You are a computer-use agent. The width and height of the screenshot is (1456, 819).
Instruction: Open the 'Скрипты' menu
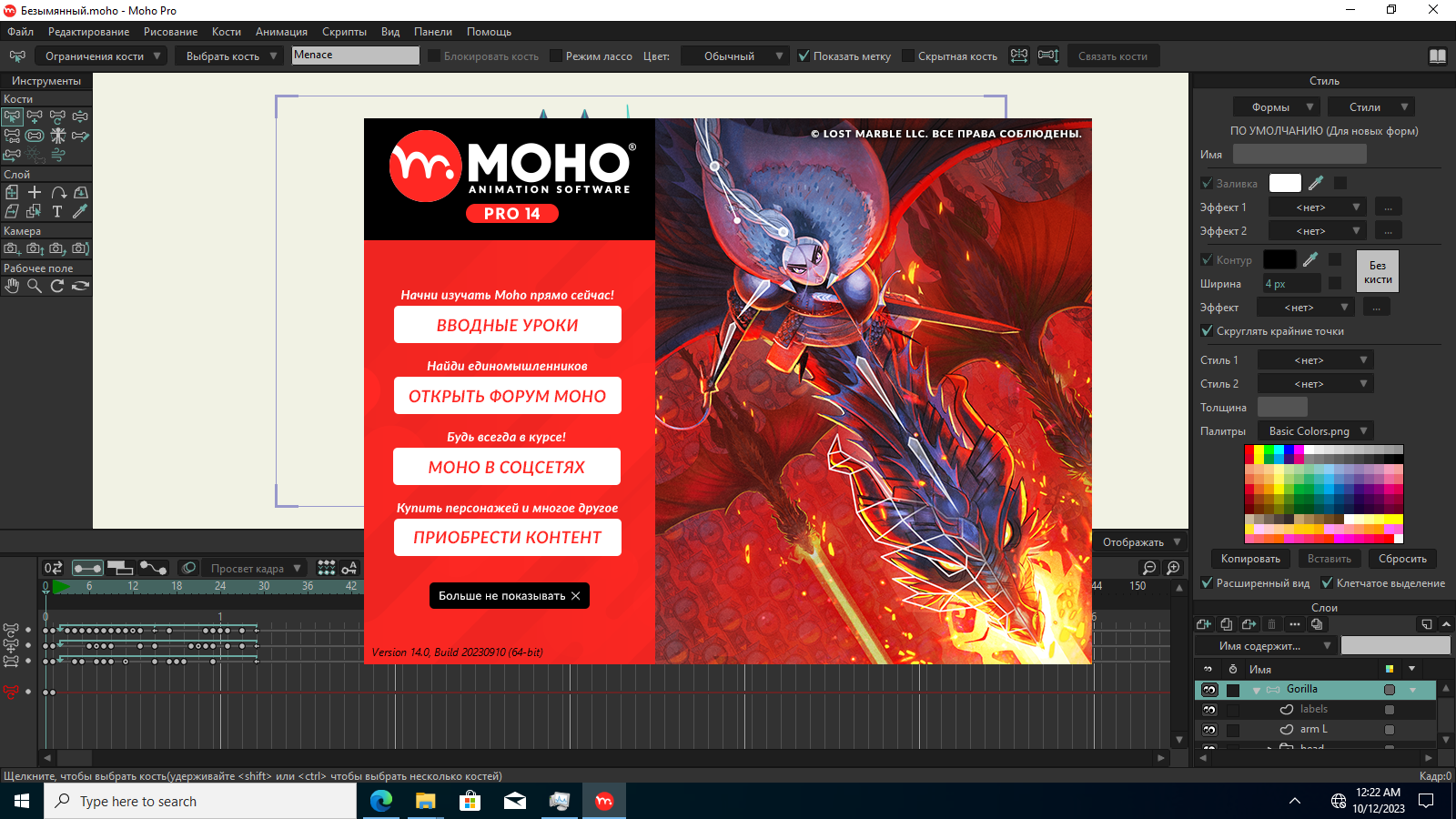[344, 32]
